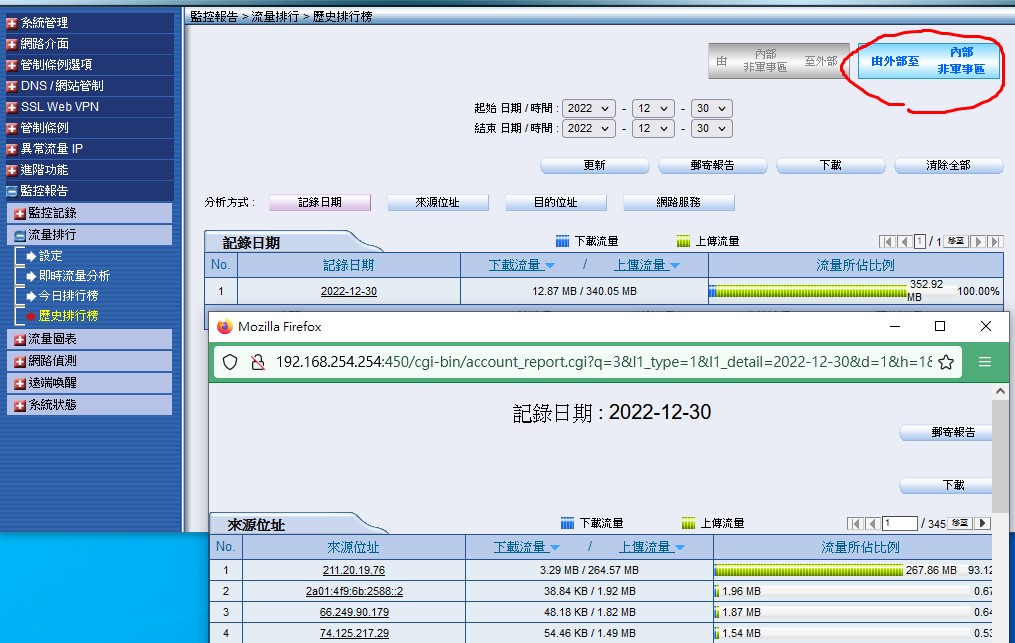Select the 由外部至內部非軍事區 direction toggle
The image size is (1015, 643).
927,61
